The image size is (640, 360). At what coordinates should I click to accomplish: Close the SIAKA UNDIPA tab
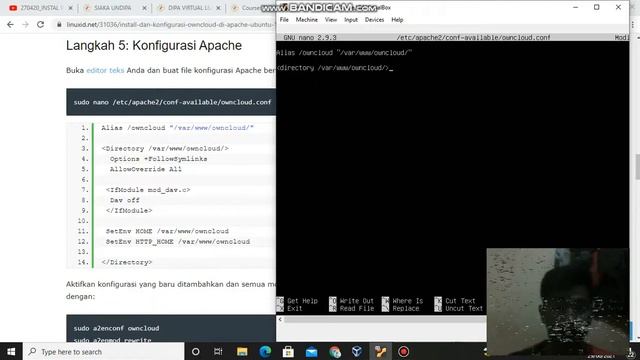coord(144,8)
